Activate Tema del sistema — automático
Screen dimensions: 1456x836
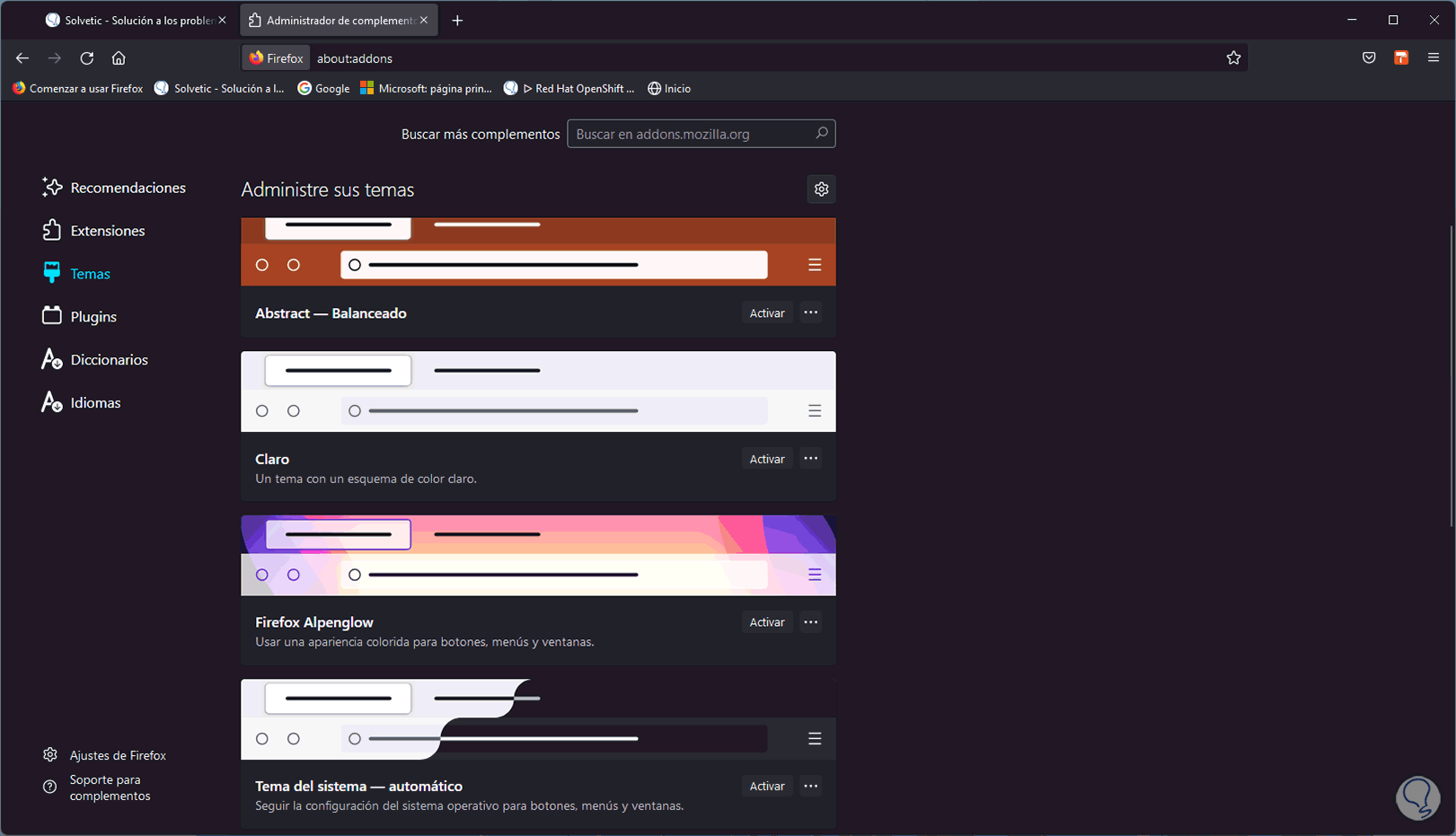click(767, 787)
